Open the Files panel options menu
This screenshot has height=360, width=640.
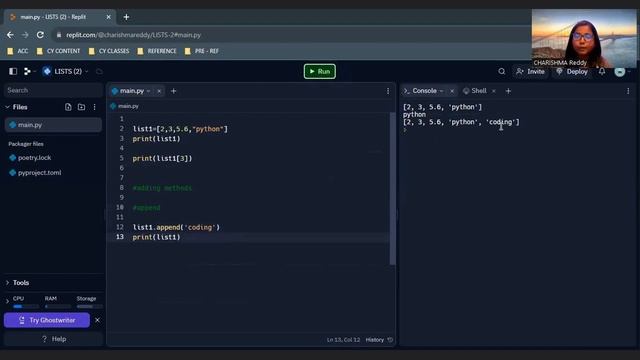point(94,107)
